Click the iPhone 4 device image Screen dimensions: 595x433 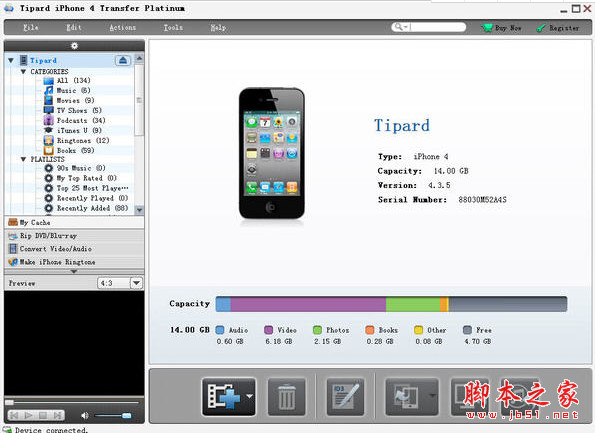[x=271, y=154]
